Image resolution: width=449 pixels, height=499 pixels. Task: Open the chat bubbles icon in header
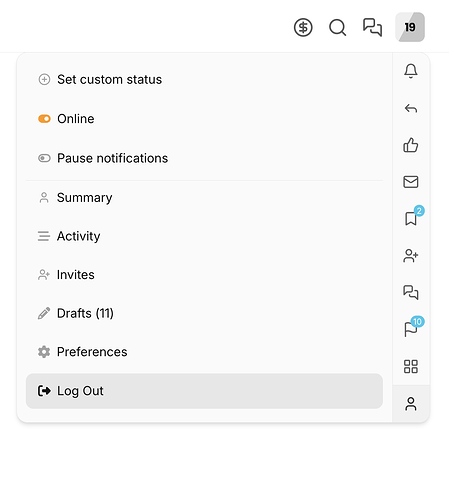click(x=372, y=27)
